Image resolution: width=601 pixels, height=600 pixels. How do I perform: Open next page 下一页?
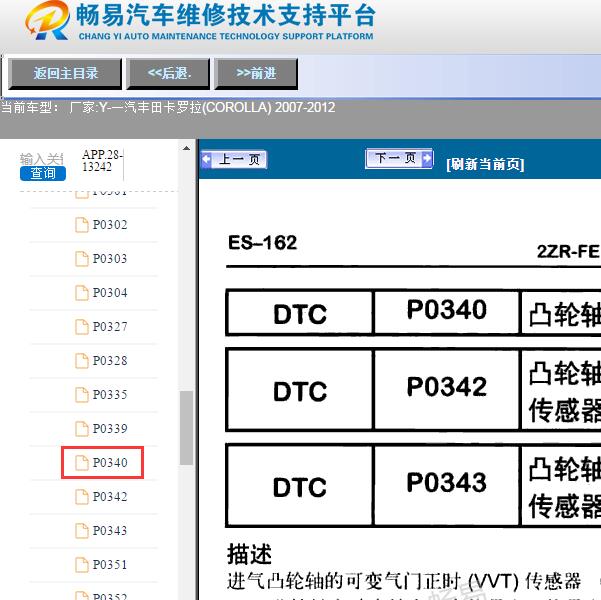[x=399, y=158]
